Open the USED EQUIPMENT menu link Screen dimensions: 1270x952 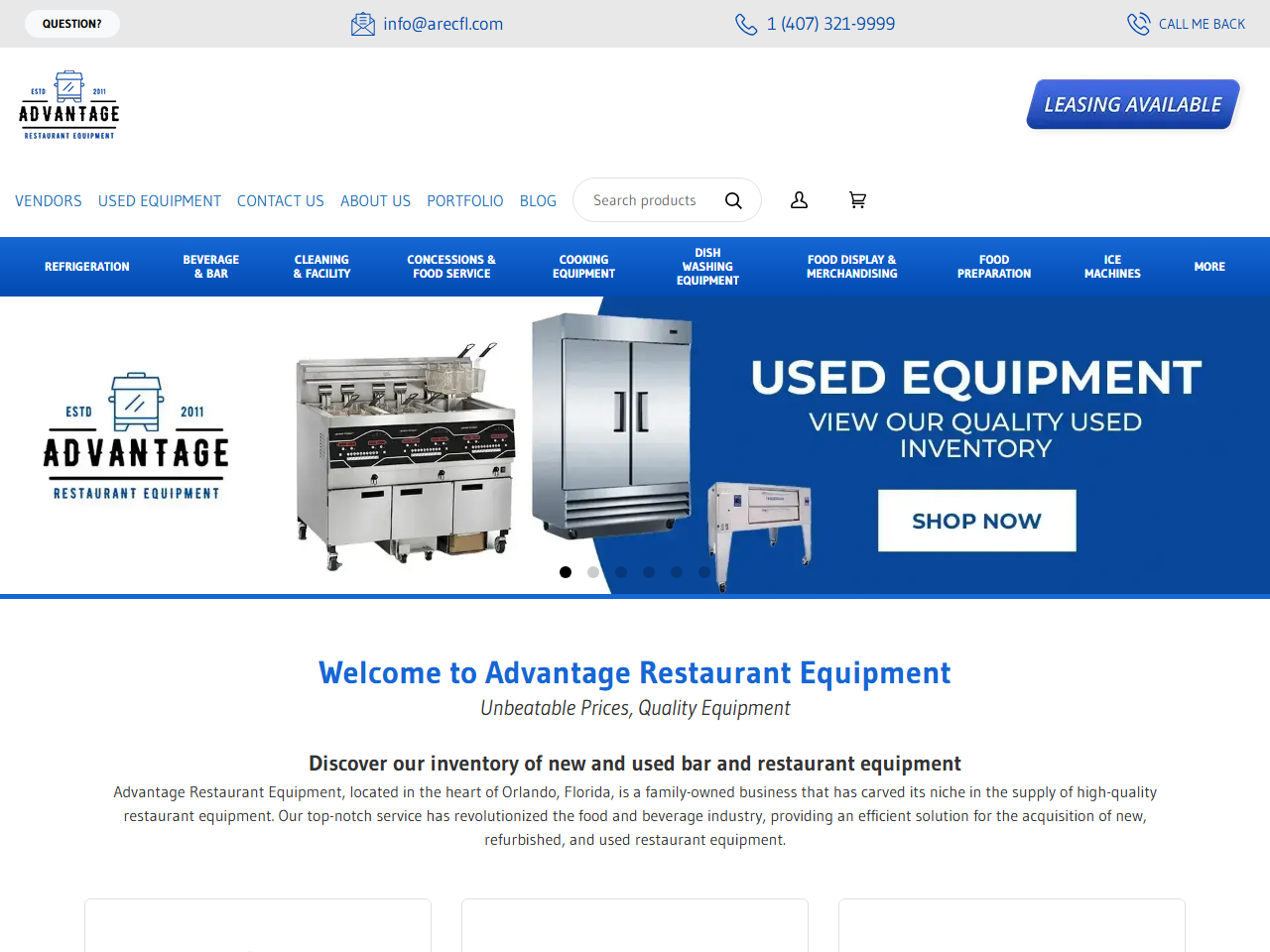tap(160, 200)
